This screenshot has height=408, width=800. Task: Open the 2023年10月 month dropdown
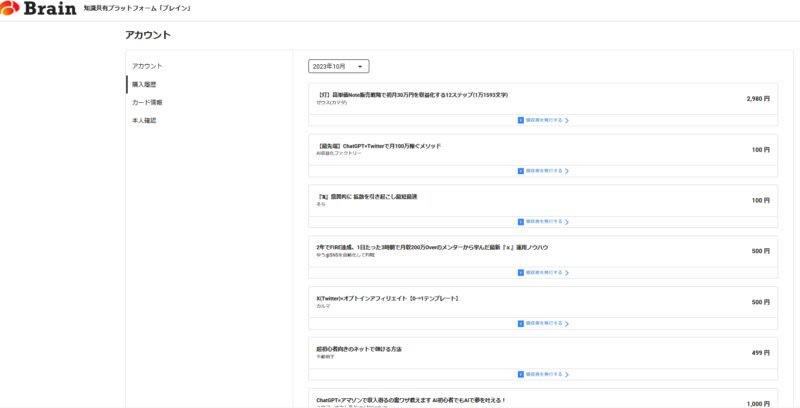point(339,66)
